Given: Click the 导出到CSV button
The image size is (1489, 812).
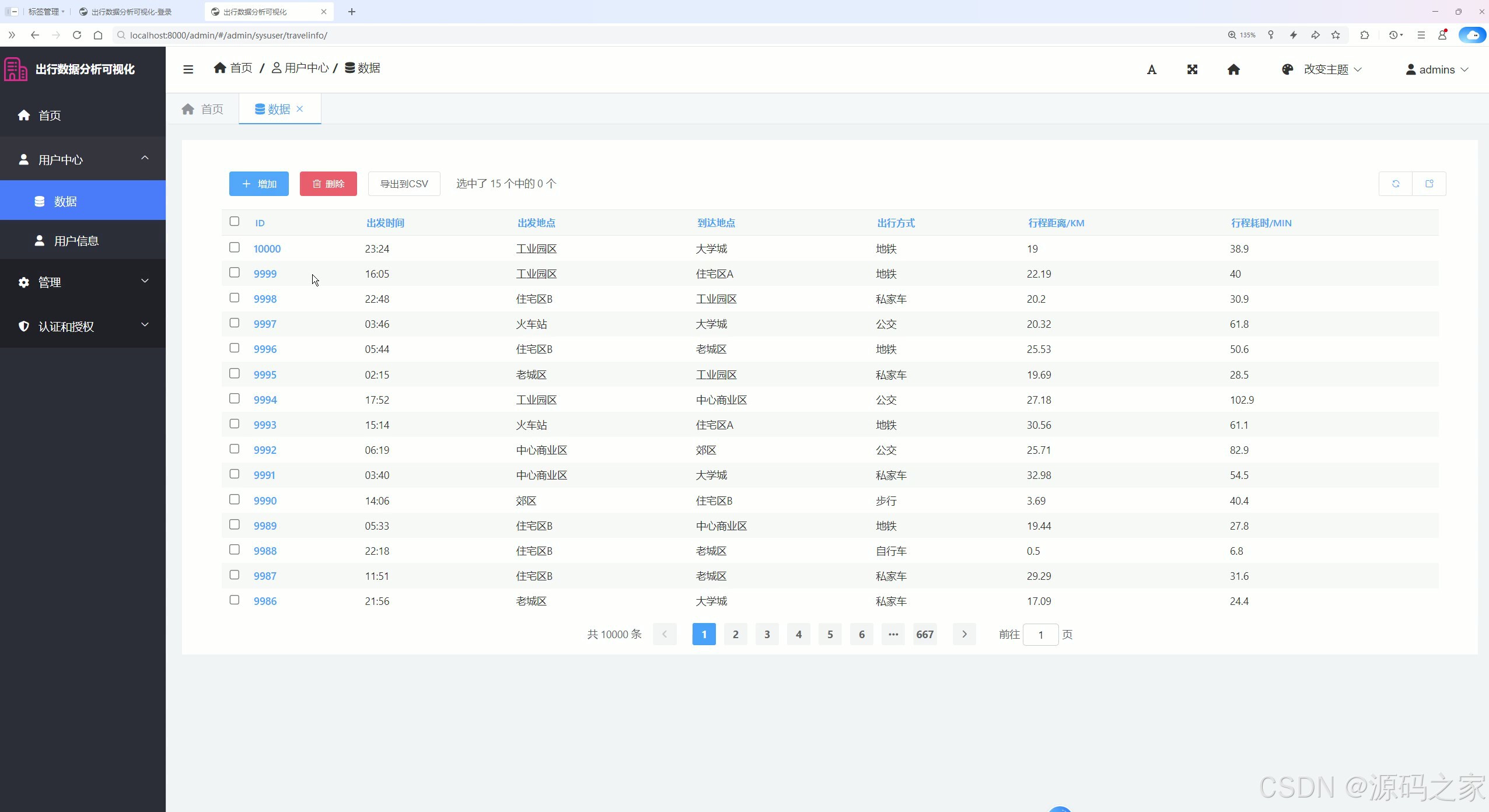Looking at the screenshot, I should 404,184.
